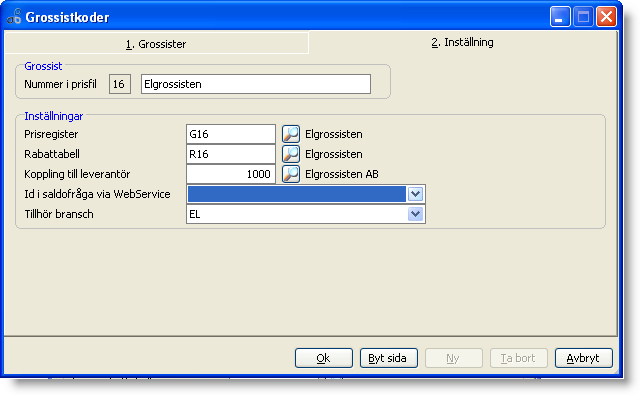
Task: Click the Prisregister label
Action: 51,134
